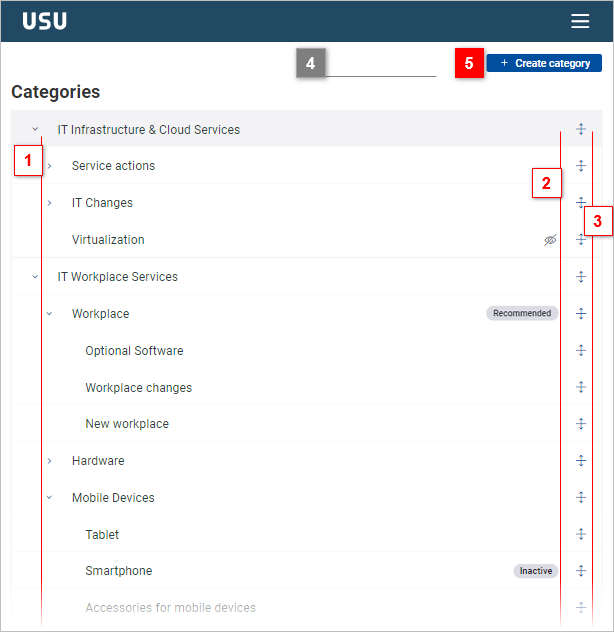Viewport: 614px width, 632px height.
Task: Click move handle for Hardware row
Action: click(581, 461)
